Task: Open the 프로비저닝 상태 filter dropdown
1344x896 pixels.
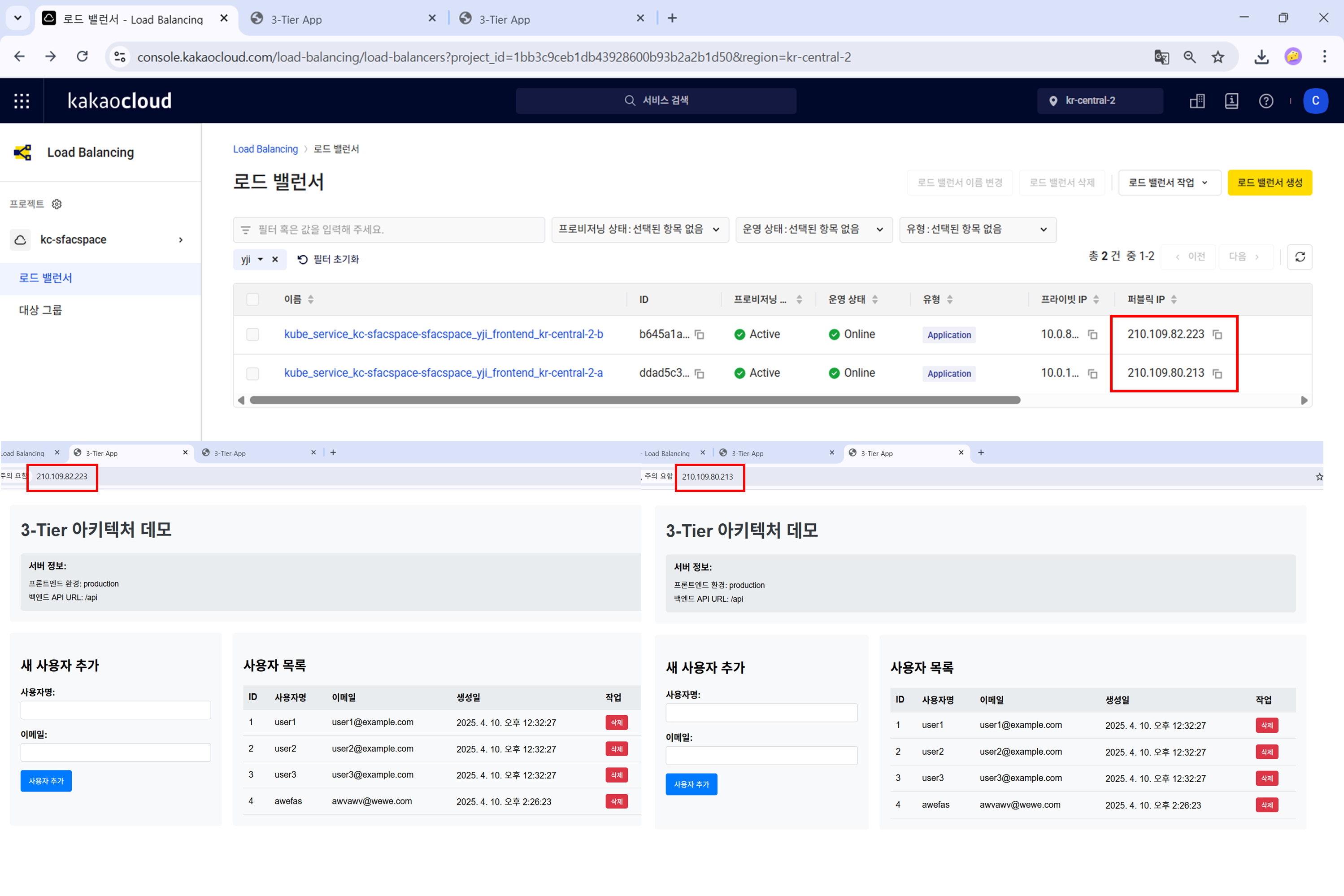Action: coord(639,229)
